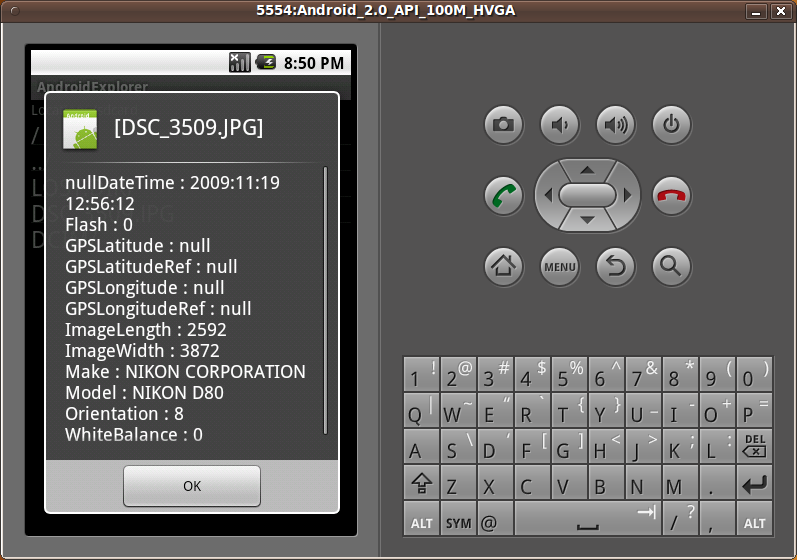Click the Q key
Image resolution: width=797 pixels, height=560 pixels.
pyautogui.click(x=421, y=411)
